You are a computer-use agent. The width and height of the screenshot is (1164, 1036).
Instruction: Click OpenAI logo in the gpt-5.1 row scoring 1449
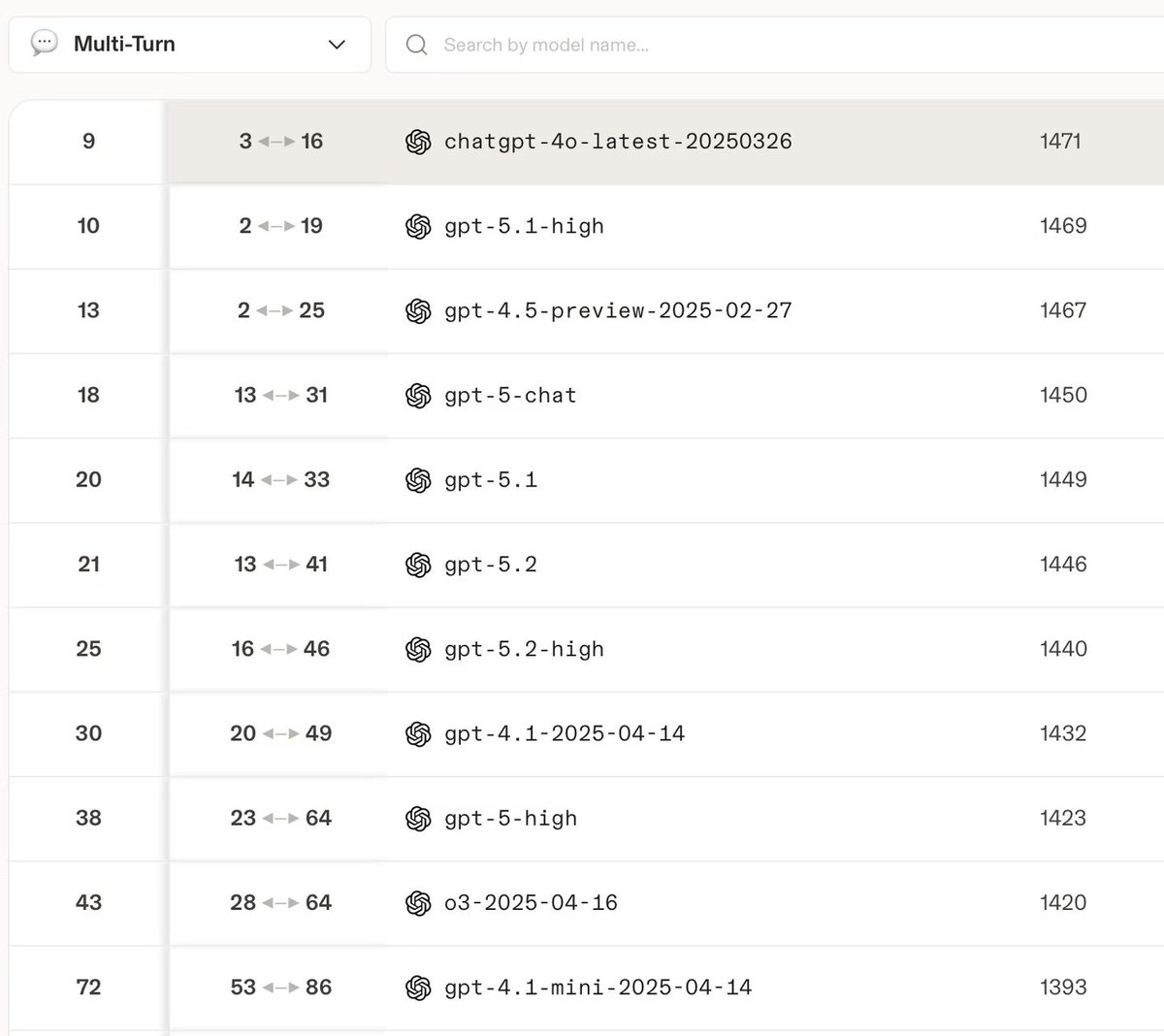[x=418, y=479]
